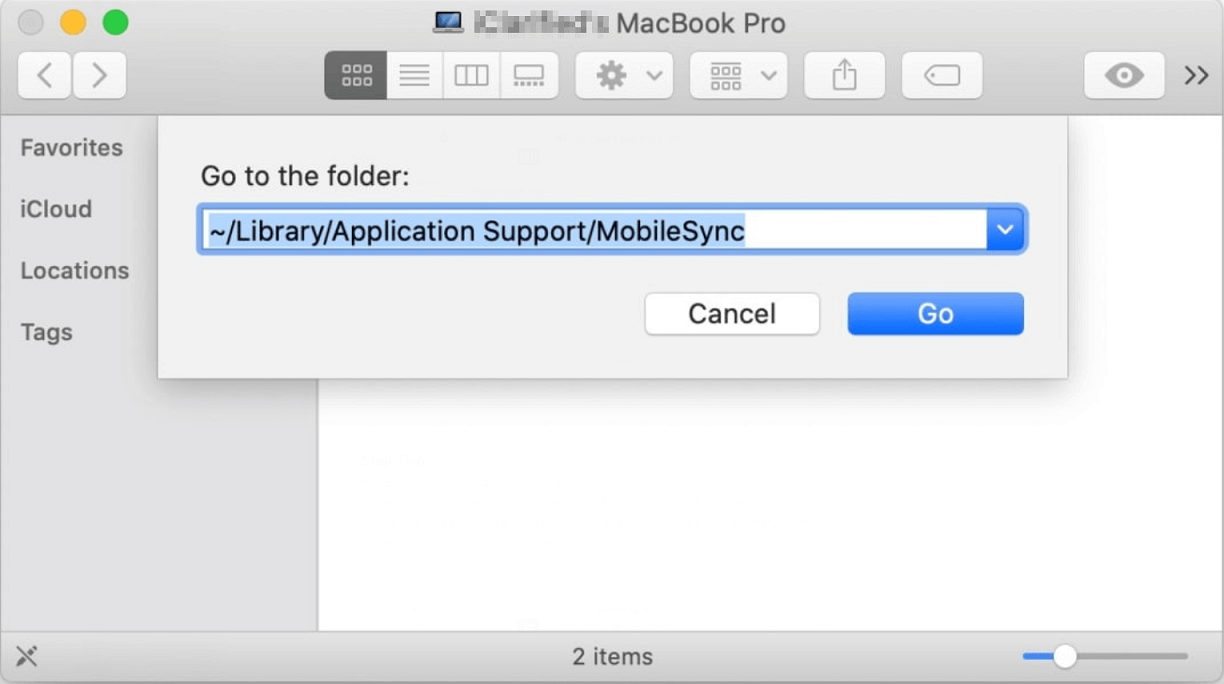The image size is (1224, 684).
Task: Click the customize icon in status bar
Action: [x=27, y=656]
